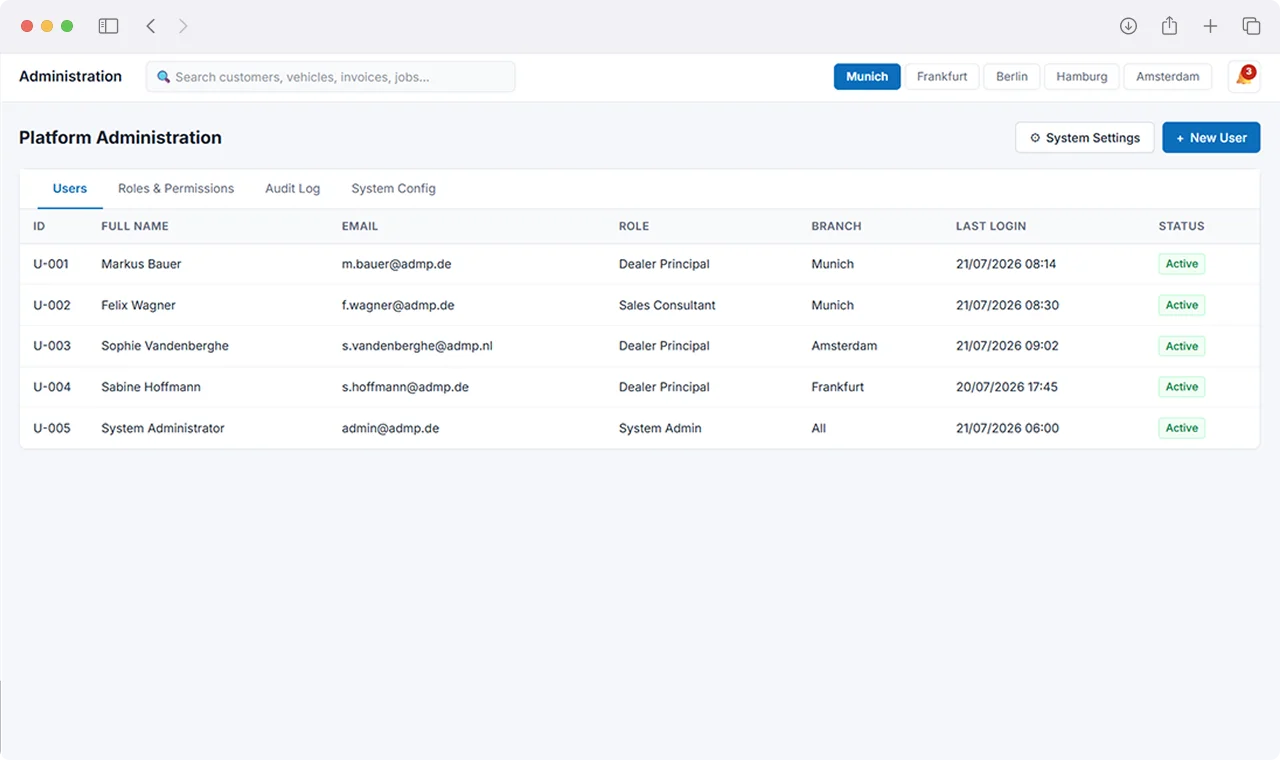The image size is (1280, 760).
Task: Switch to the Hamburg branch
Action: pyautogui.click(x=1082, y=77)
